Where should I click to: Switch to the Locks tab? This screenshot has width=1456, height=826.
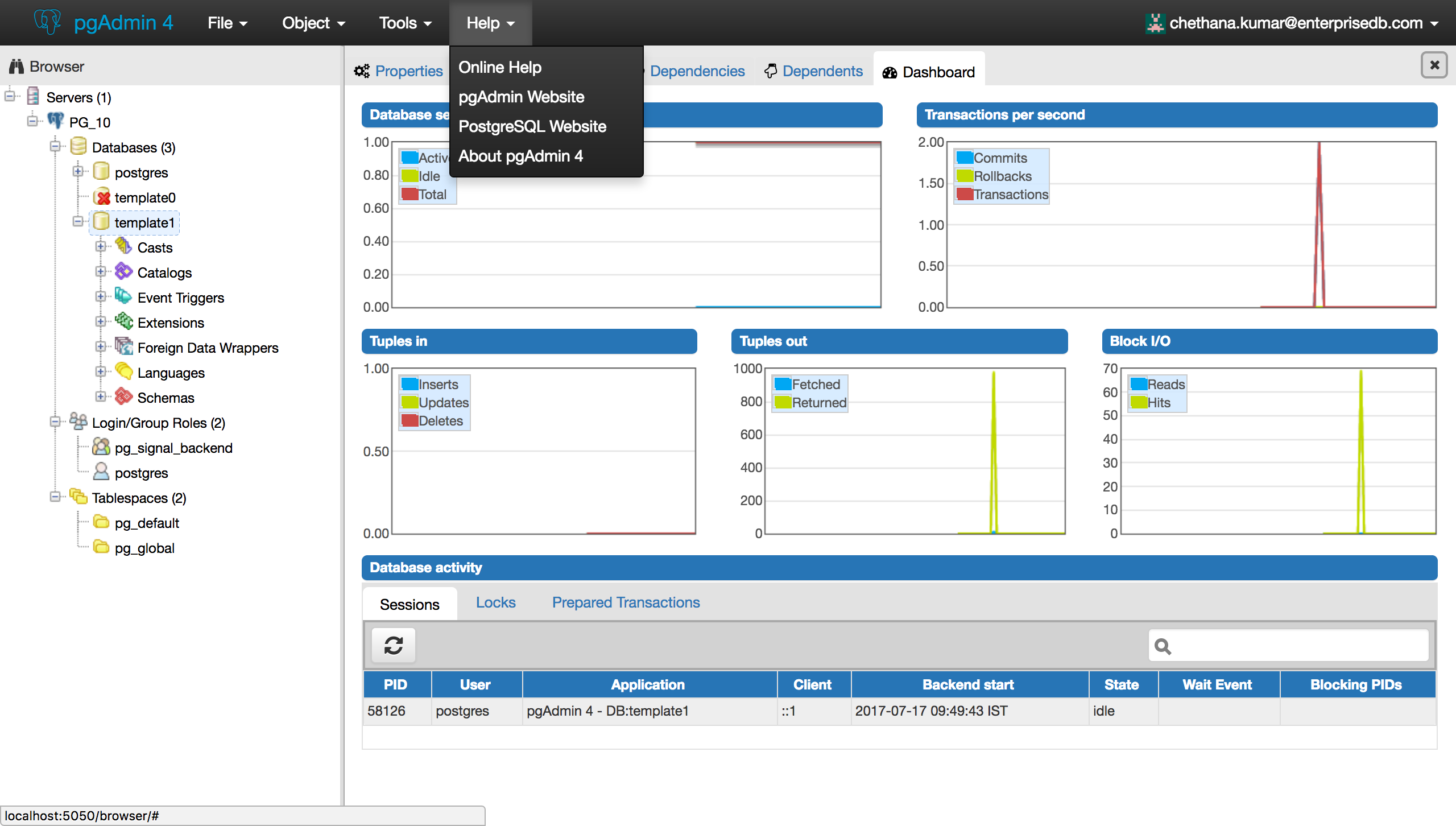point(495,602)
